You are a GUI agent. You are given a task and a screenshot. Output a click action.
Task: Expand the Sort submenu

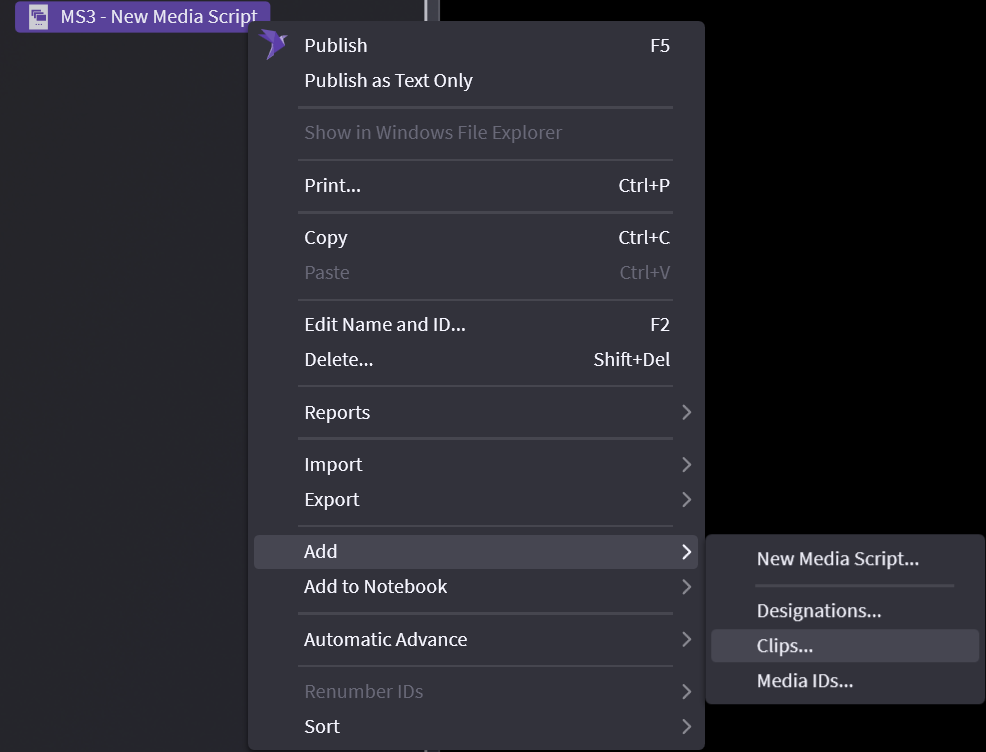point(322,727)
